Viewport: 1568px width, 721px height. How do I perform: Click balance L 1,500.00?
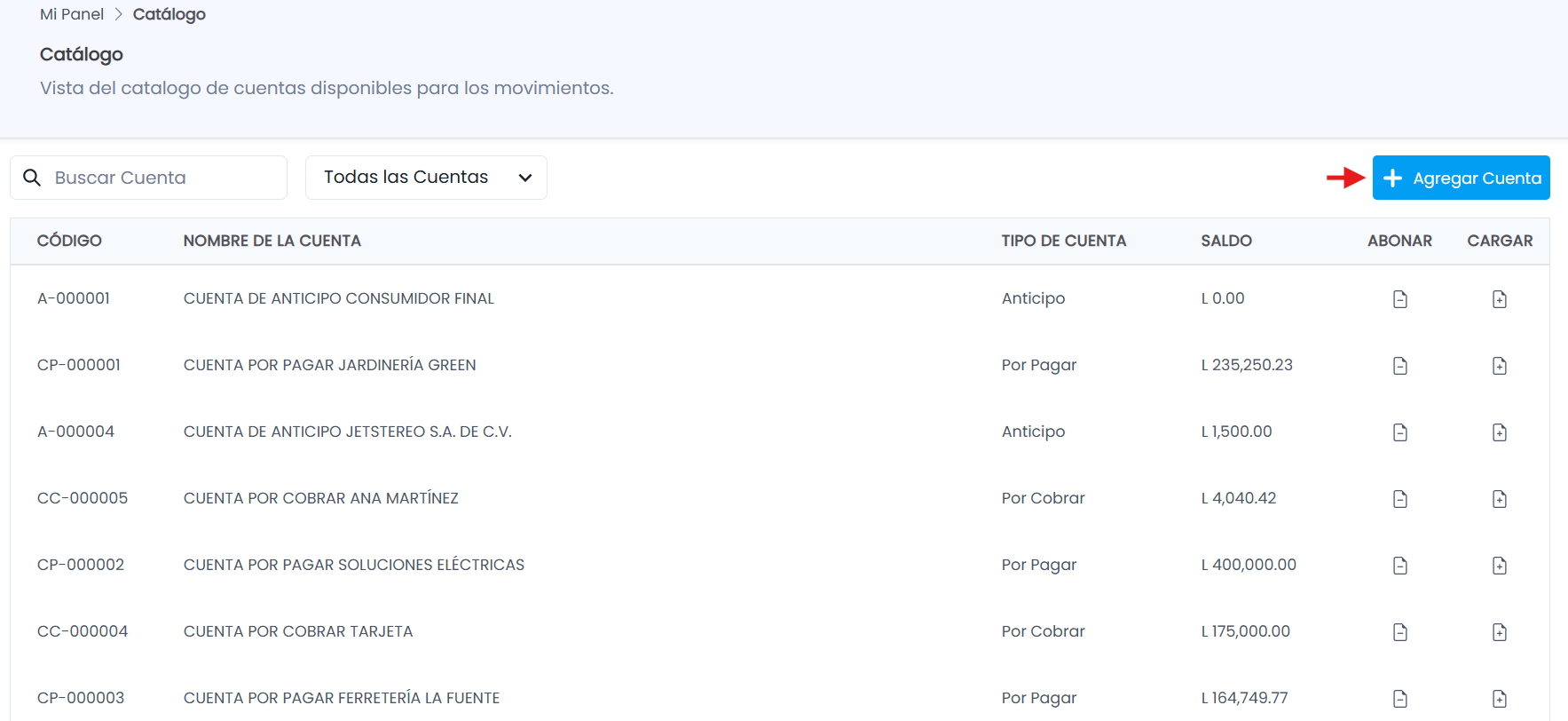pos(1237,432)
